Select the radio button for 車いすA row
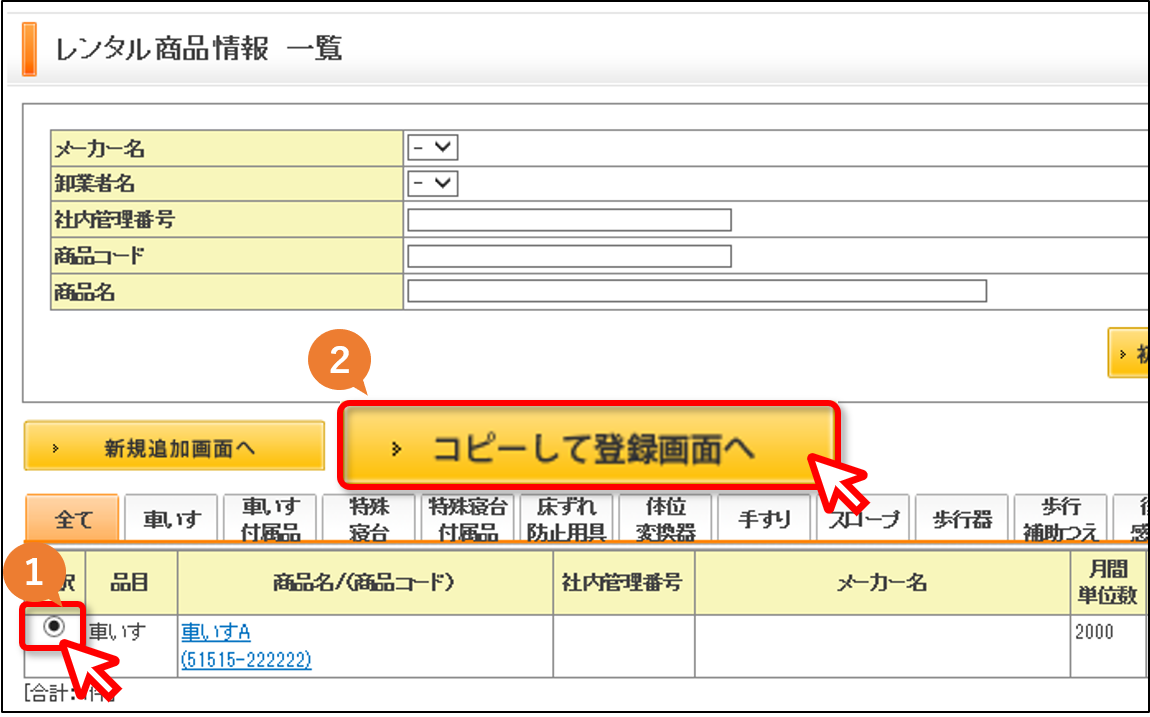 click(54, 627)
